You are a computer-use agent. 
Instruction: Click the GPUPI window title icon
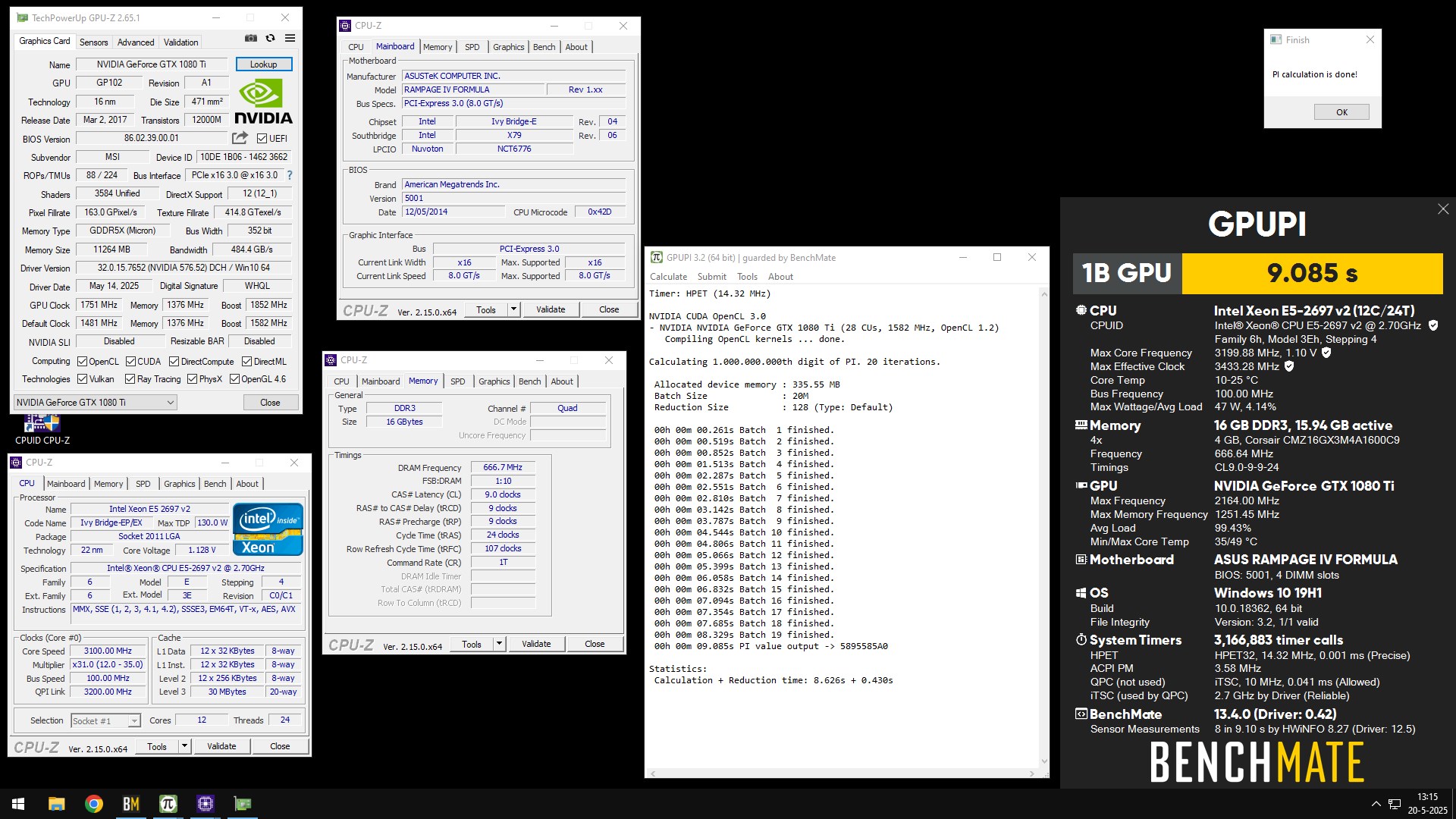click(x=657, y=258)
